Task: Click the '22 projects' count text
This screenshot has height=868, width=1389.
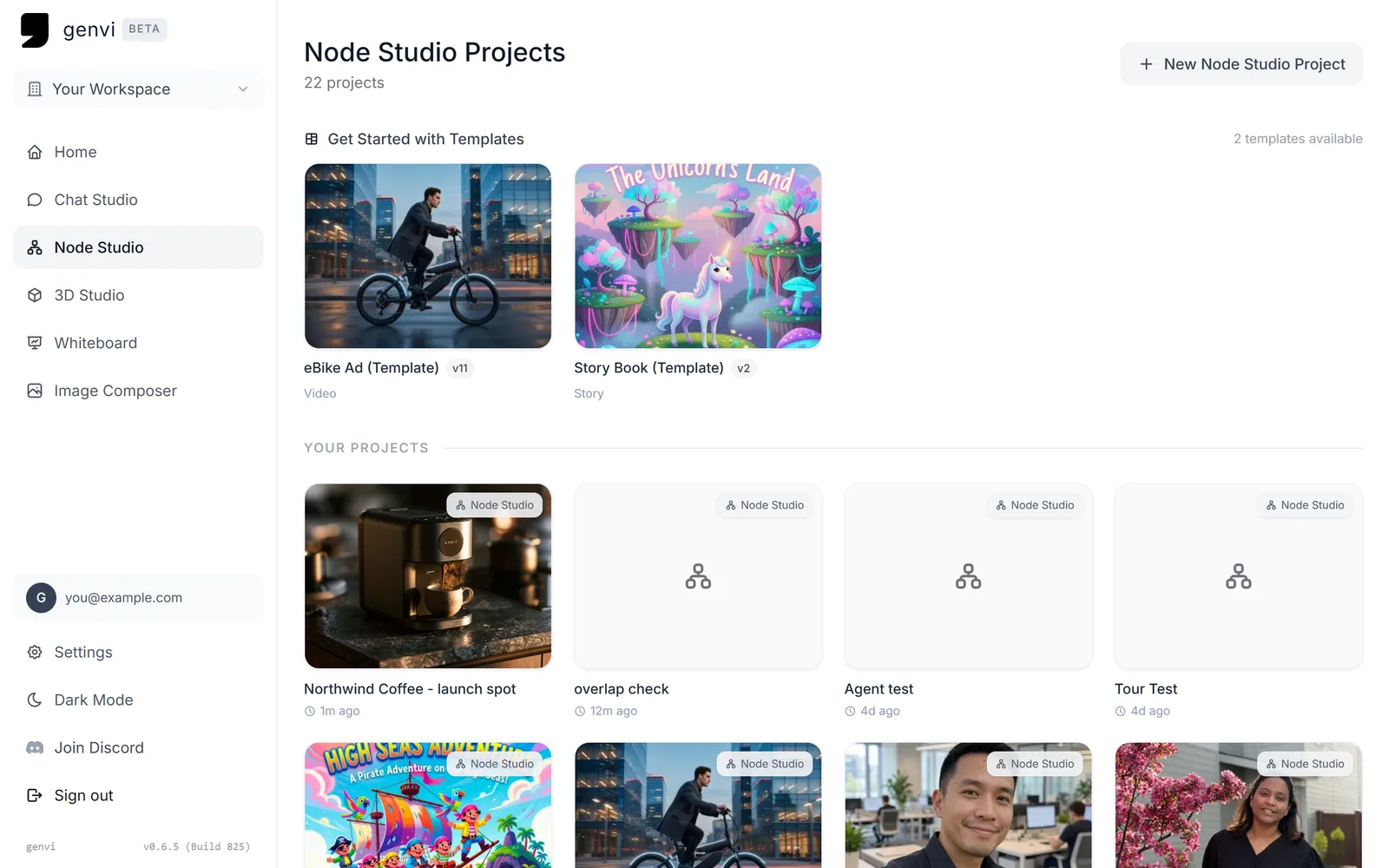Action: click(344, 82)
